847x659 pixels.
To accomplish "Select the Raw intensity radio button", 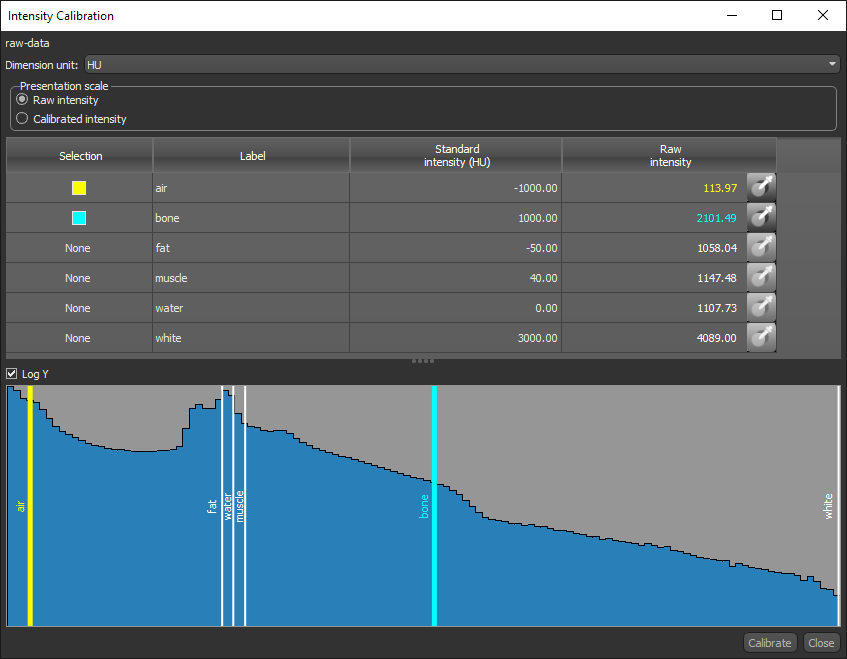I will (23, 101).
